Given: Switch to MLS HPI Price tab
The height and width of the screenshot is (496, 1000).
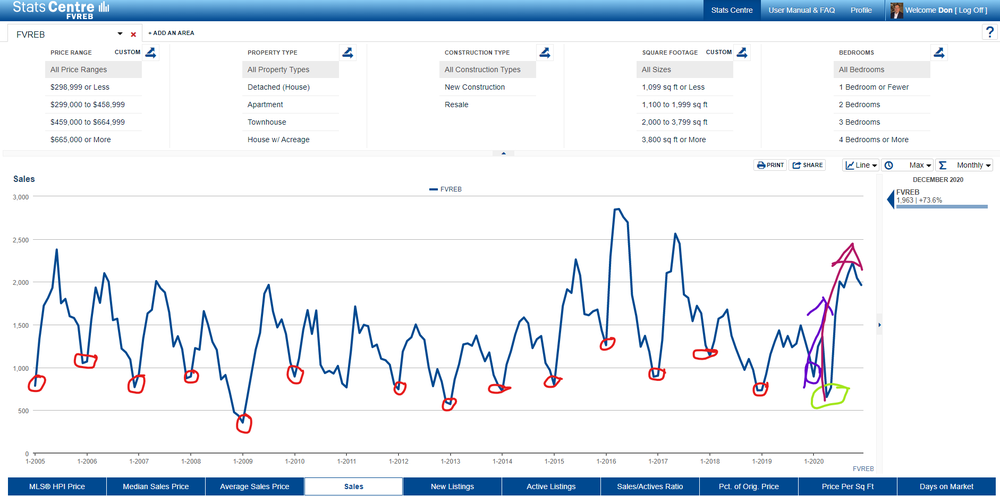Looking at the screenshot, I should tap(57, 486).
